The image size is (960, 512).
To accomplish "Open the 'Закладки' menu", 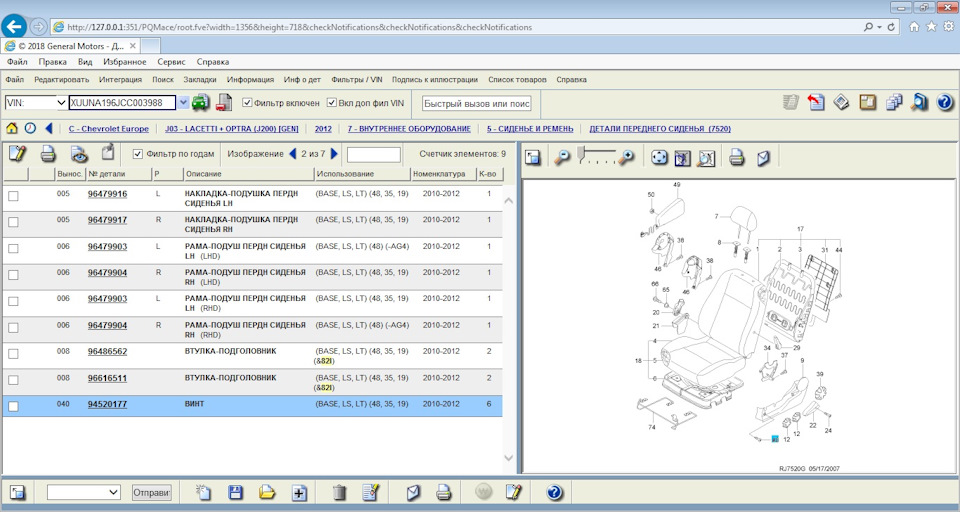I will pyautogui.click(x=200, y=80).
